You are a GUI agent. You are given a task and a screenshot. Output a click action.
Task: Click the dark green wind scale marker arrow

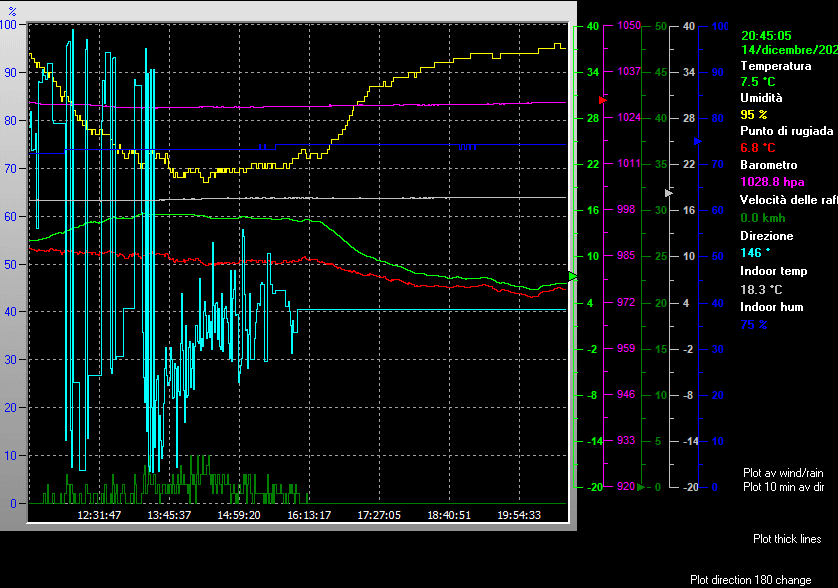click(x=640, y=487)
